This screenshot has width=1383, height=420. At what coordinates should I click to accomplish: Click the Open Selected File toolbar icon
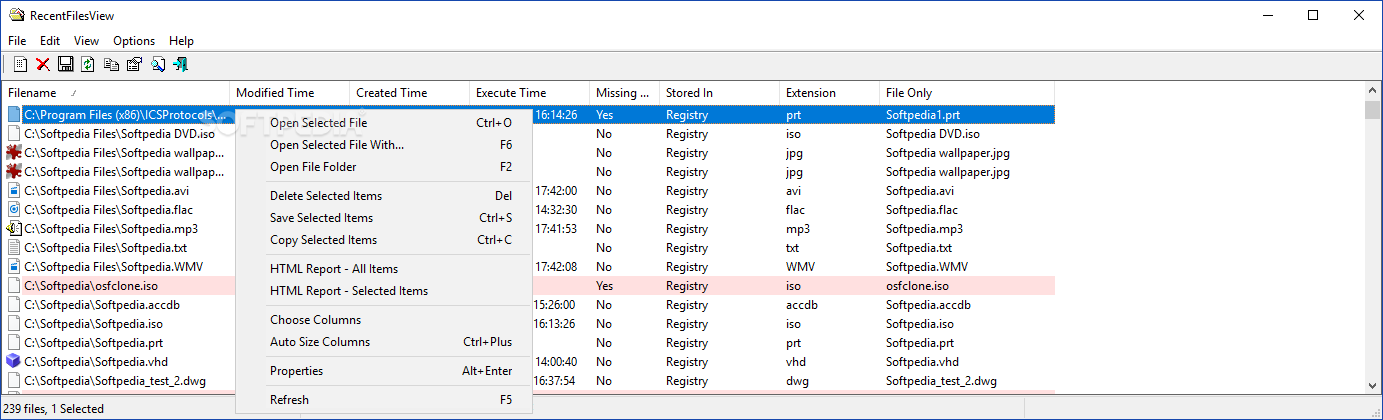coord(20,64)
